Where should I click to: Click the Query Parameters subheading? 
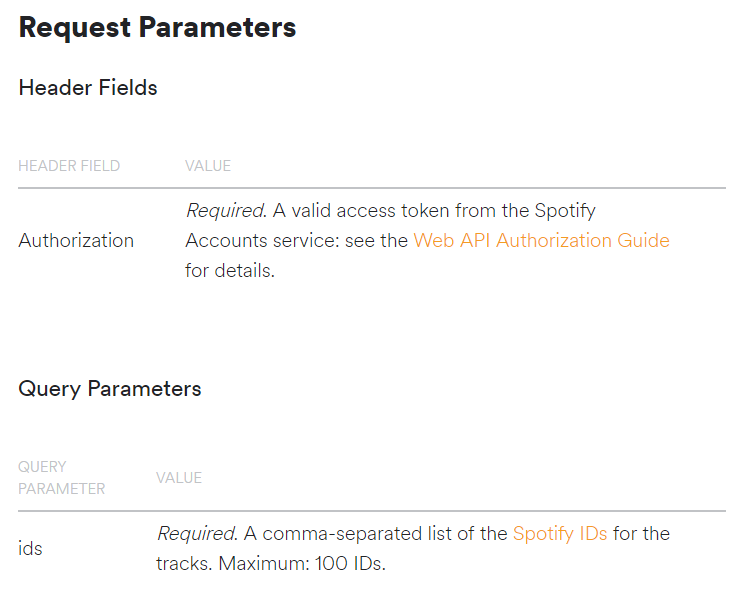[x=110, y=389]
